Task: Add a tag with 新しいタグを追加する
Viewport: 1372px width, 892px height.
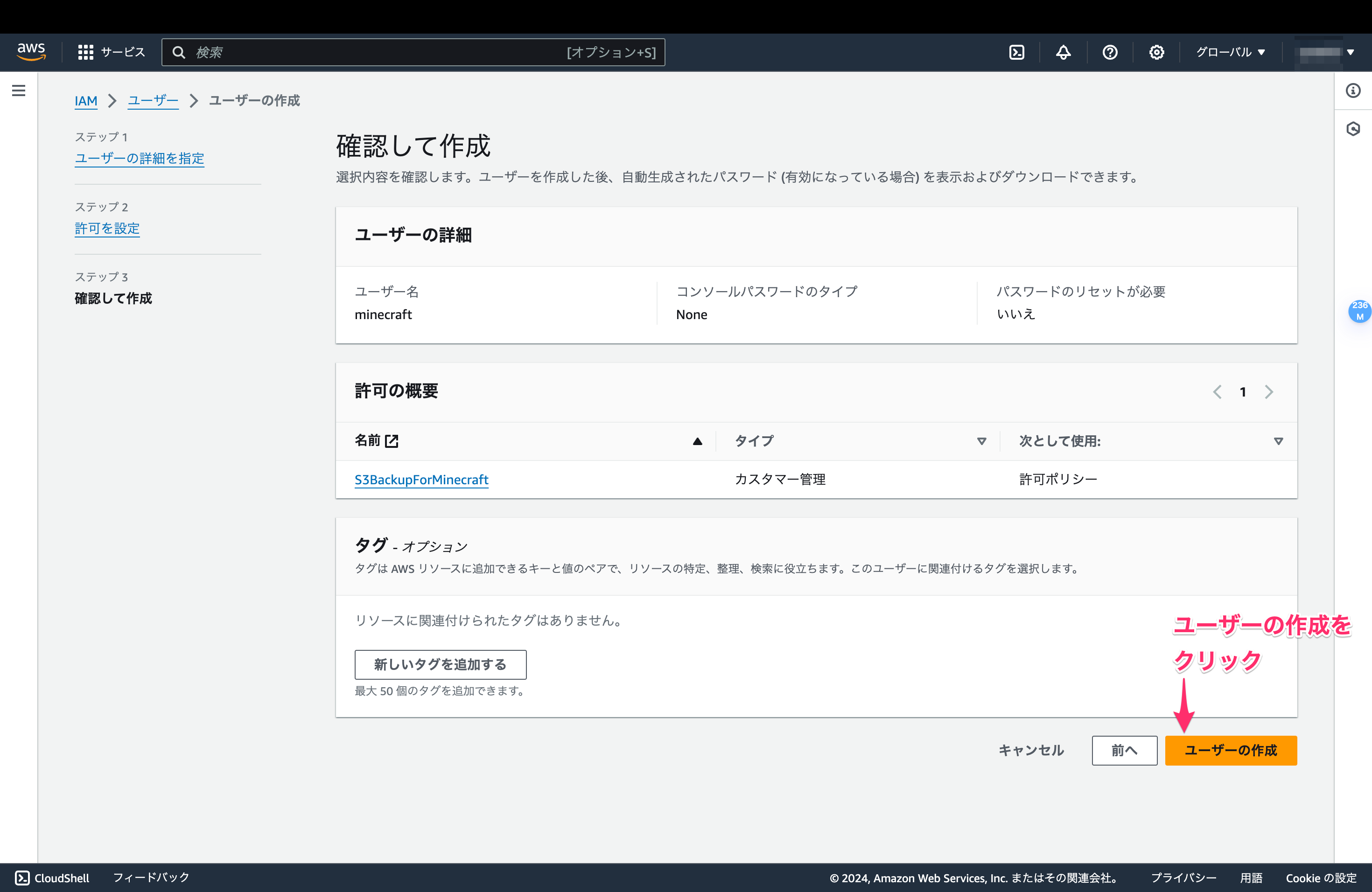Action: [441, 664]
